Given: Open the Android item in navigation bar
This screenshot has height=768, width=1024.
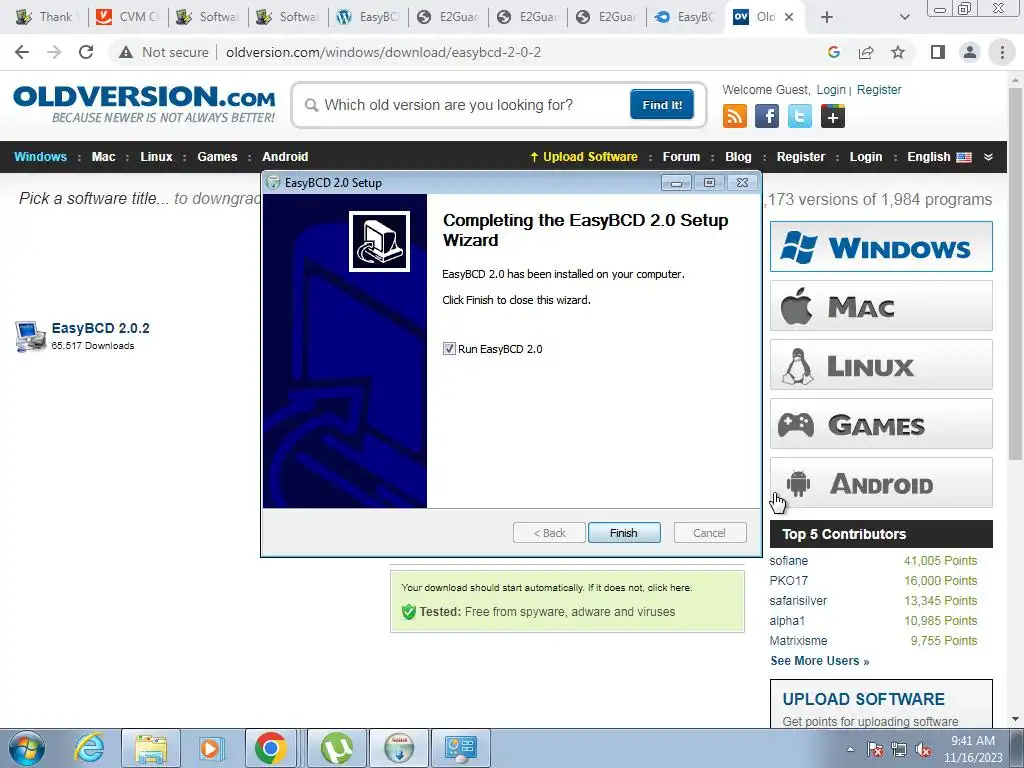Looking at the screenshot, I should pos(285,157).
